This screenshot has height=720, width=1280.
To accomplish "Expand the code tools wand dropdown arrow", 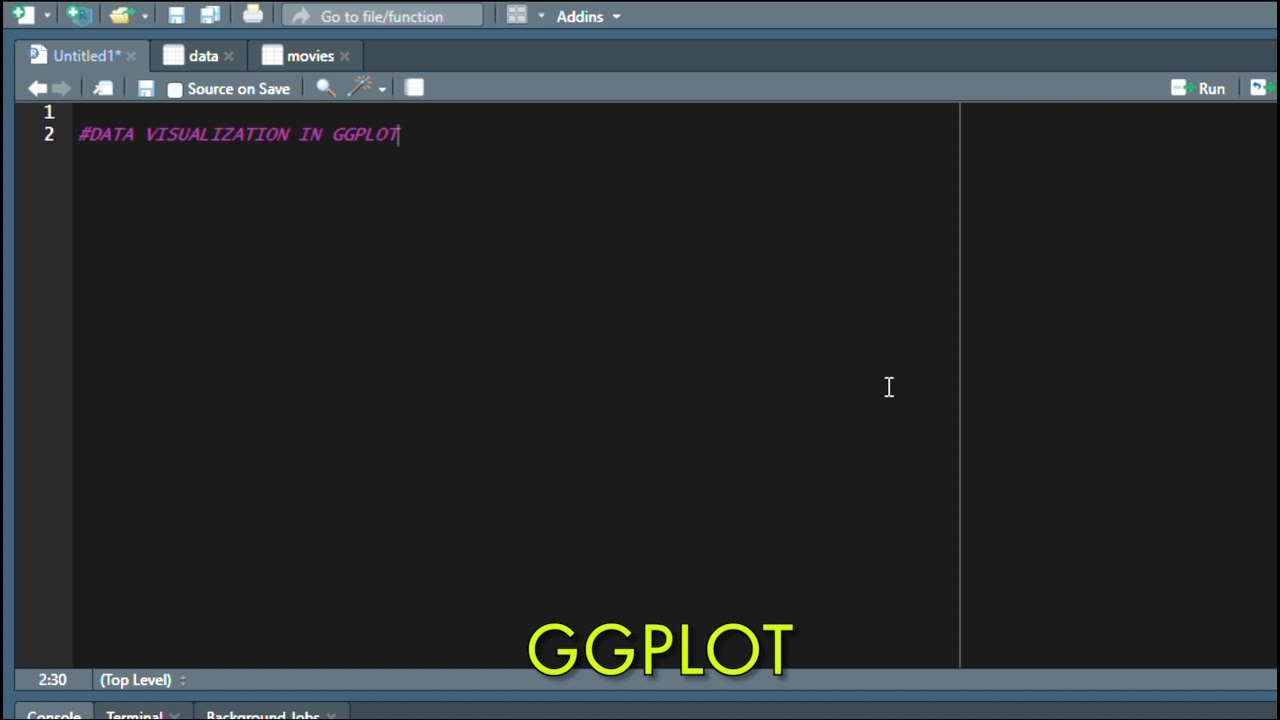I will [382, 89].
